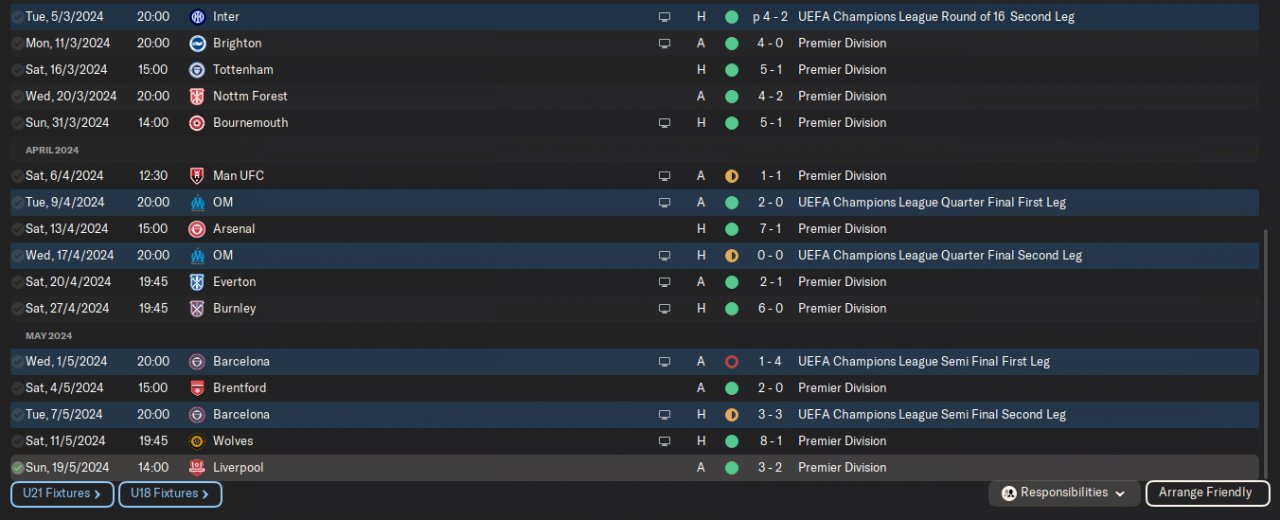Open the Everton team link

(x=234, y=282)
